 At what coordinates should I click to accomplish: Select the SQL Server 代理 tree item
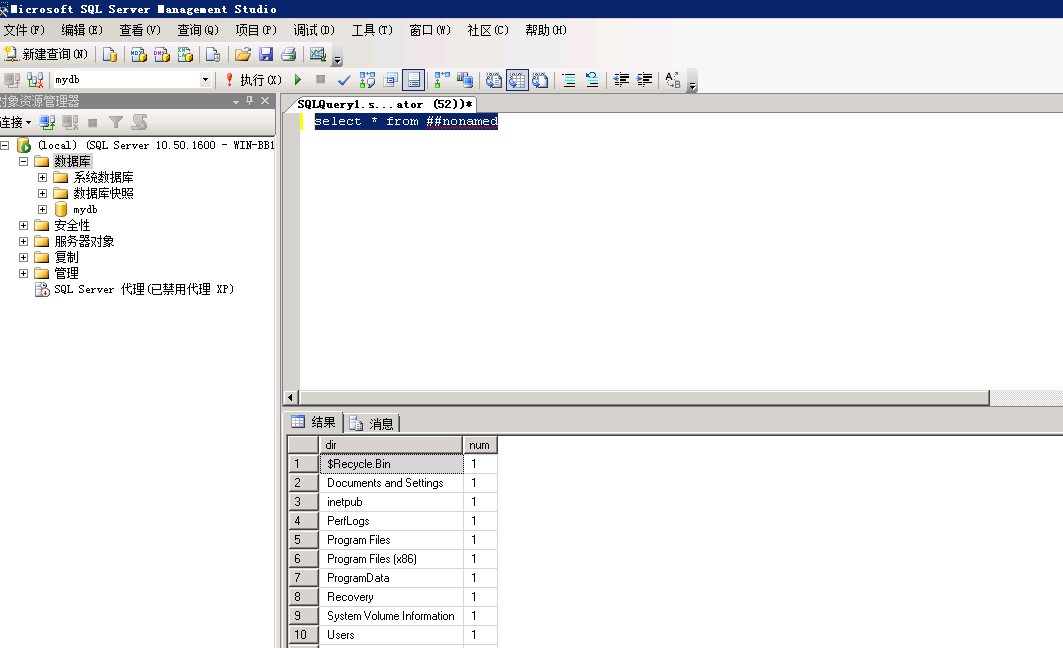tap(144, 289)
